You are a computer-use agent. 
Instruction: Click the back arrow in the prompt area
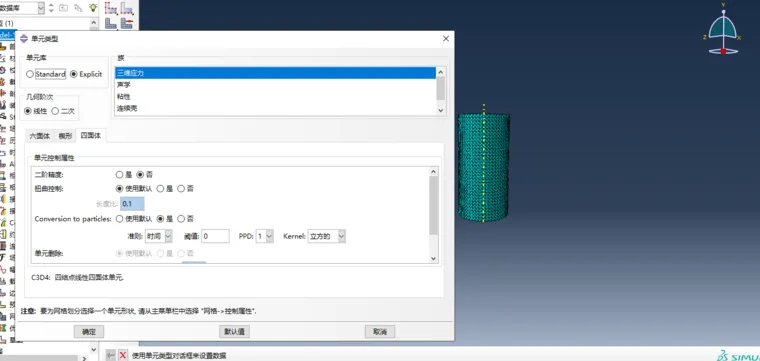tap(111, 355)
